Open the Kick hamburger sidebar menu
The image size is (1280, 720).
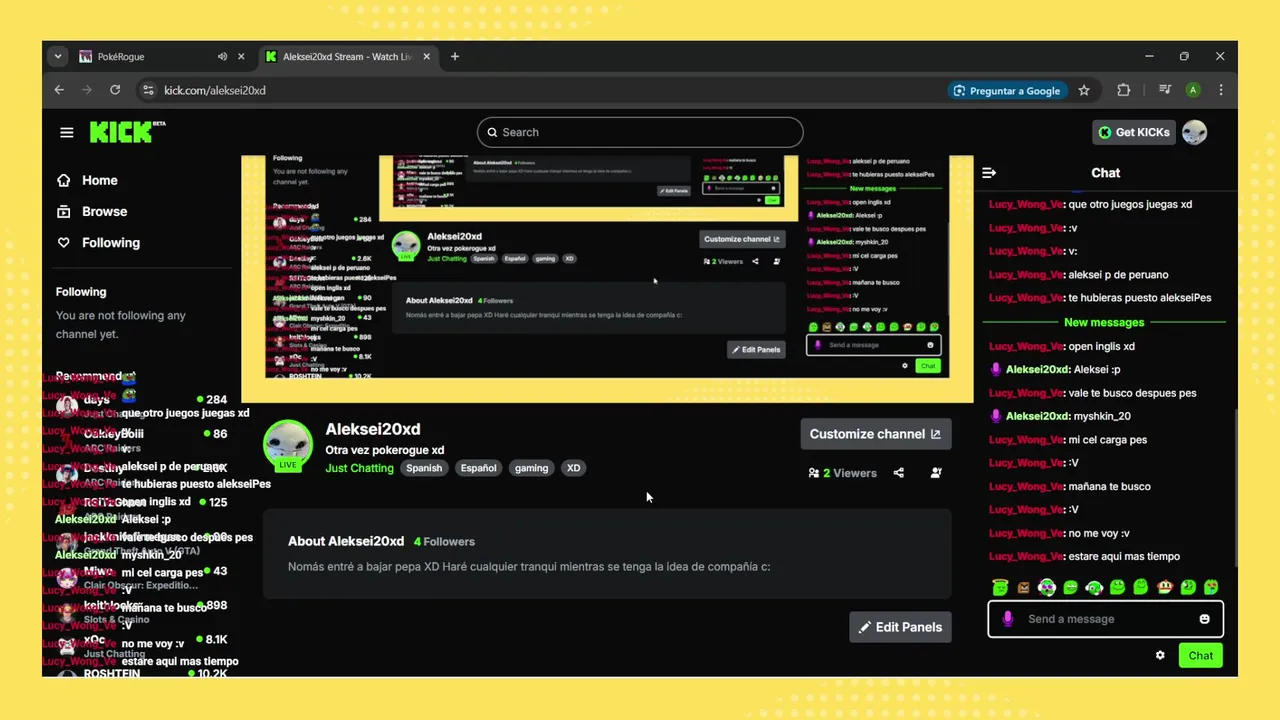click(66, 132)
